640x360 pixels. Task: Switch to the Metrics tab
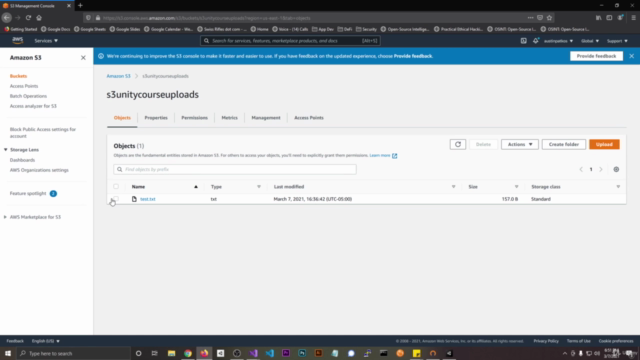click(229, 118)
